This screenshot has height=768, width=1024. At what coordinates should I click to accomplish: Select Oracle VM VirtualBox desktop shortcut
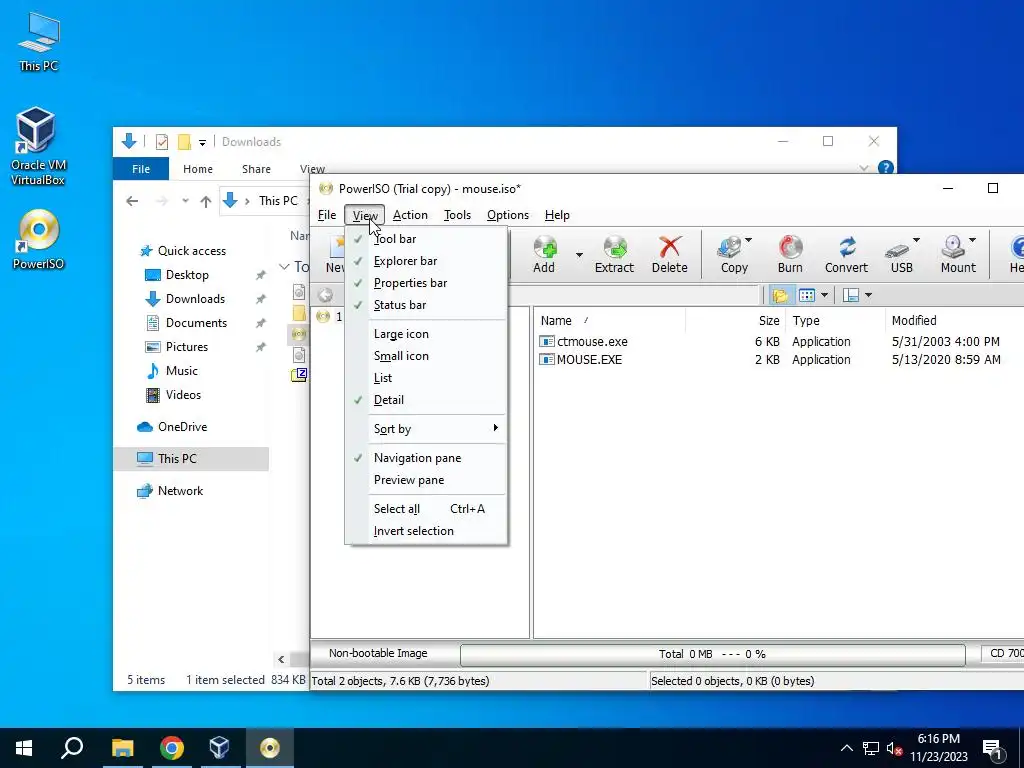click(37, 146)
